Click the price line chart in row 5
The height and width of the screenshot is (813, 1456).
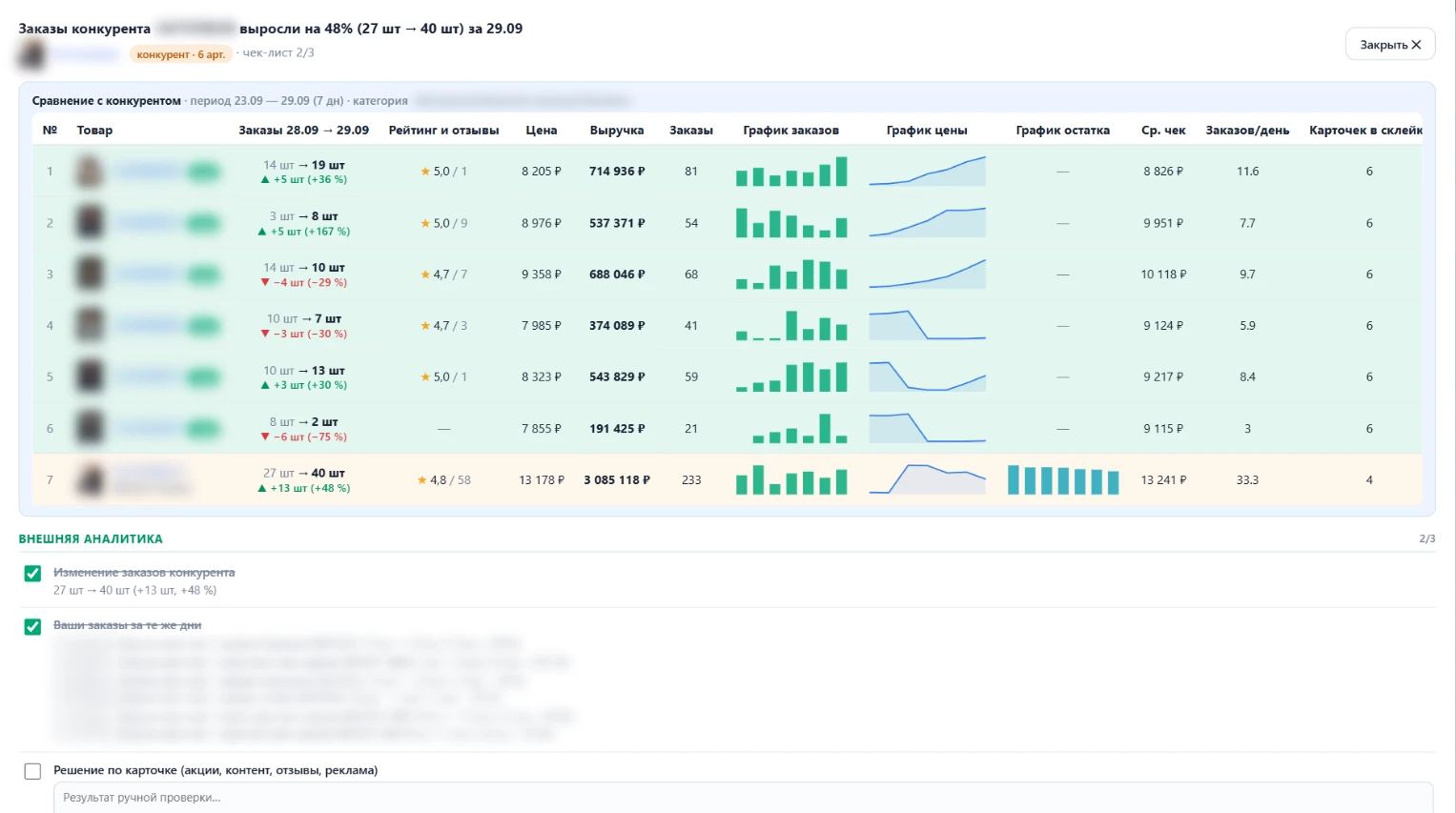point(927,377)
